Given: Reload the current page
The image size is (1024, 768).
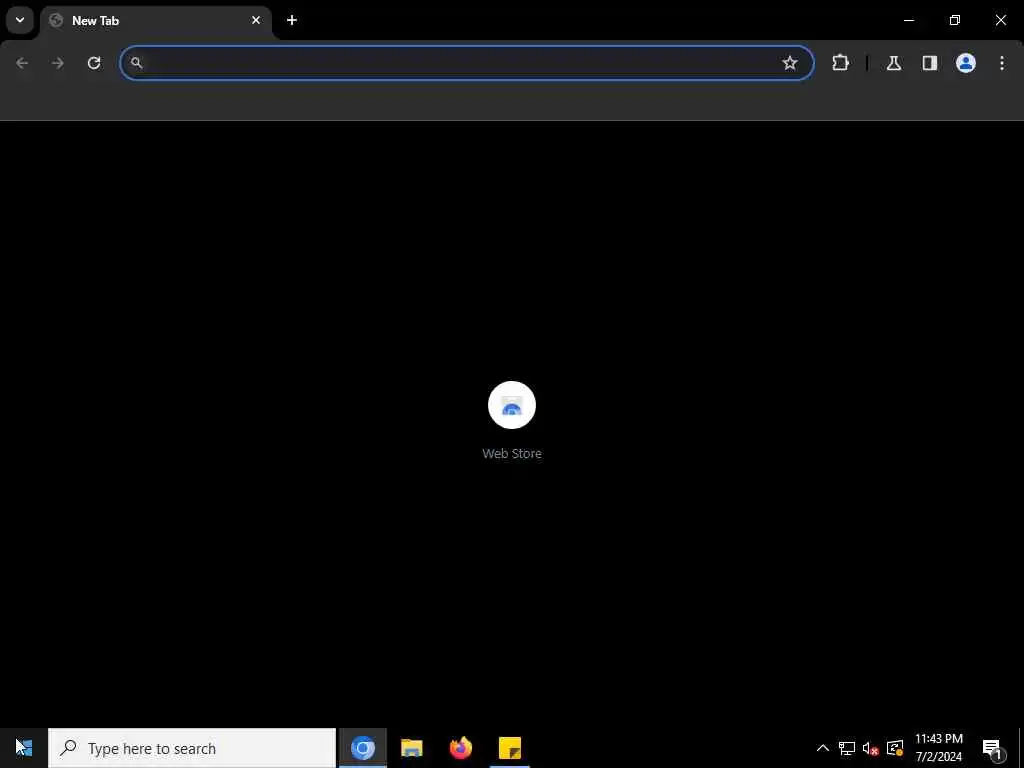Looking at the screenshot, I should tap(94, 63).
